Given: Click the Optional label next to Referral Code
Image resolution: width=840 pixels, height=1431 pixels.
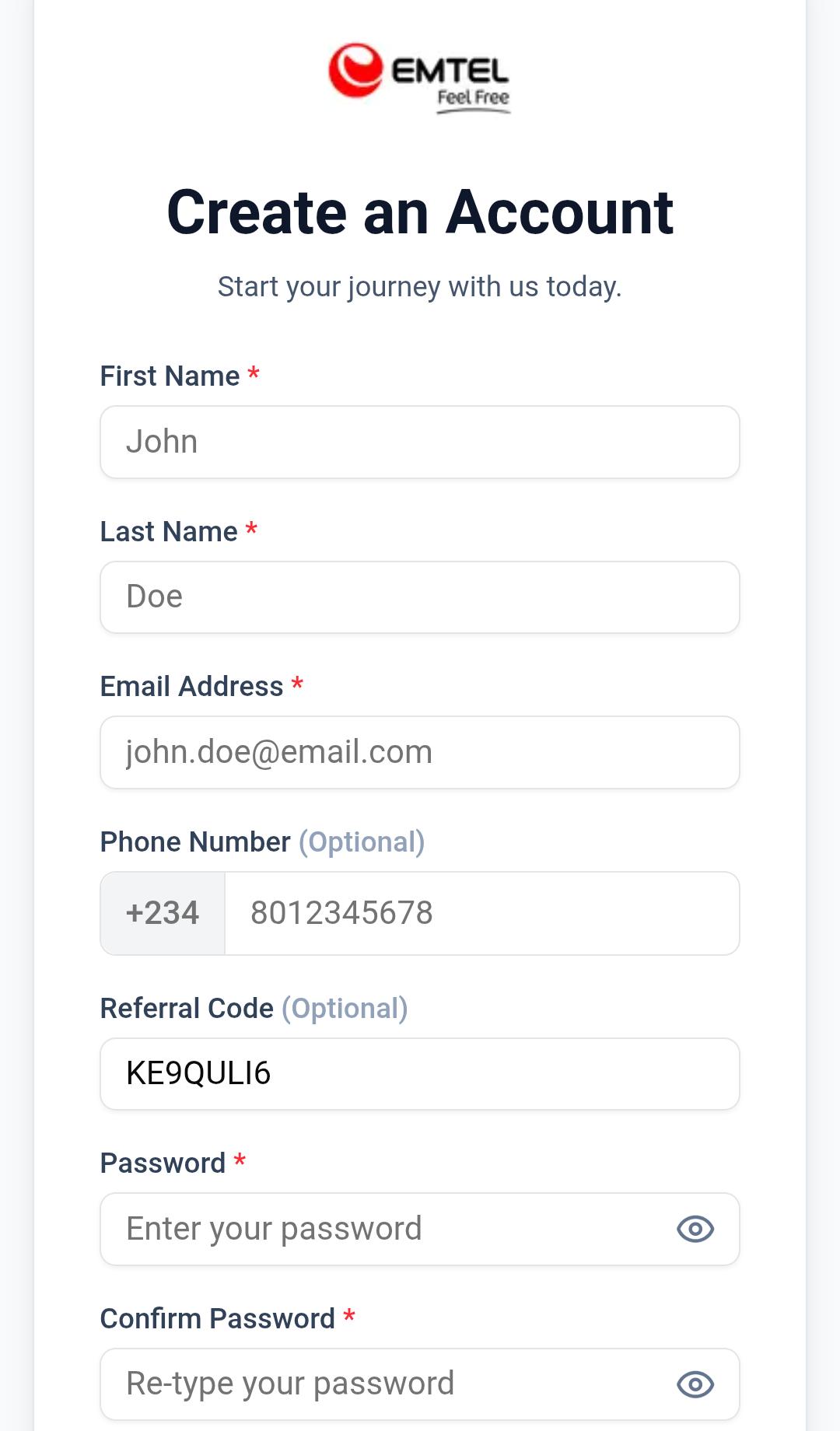Looking at the screenshot, I should (x=345, y=1008).
